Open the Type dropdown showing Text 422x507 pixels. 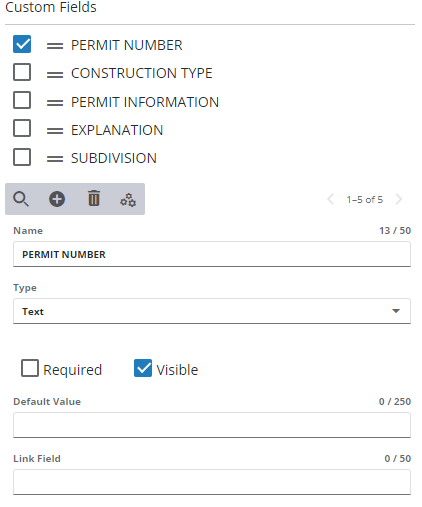coord(212,311)
